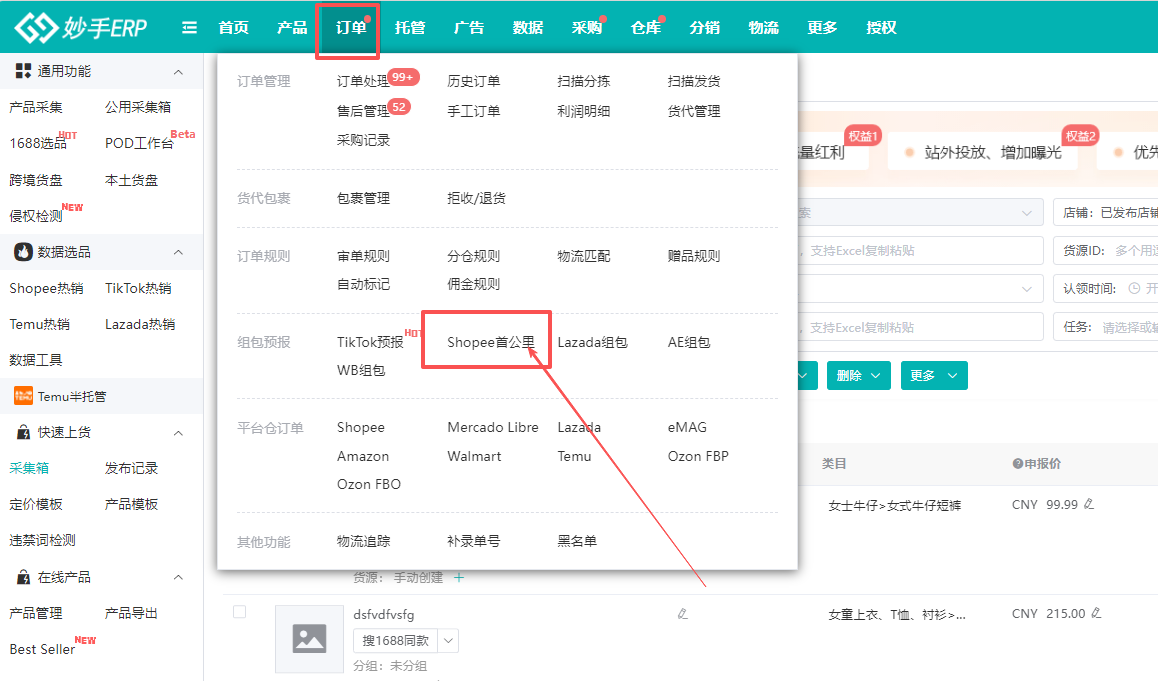Collapse the 通用功能 section
This screenshot has width=1158, height=681.
click(x=178, y=72)
